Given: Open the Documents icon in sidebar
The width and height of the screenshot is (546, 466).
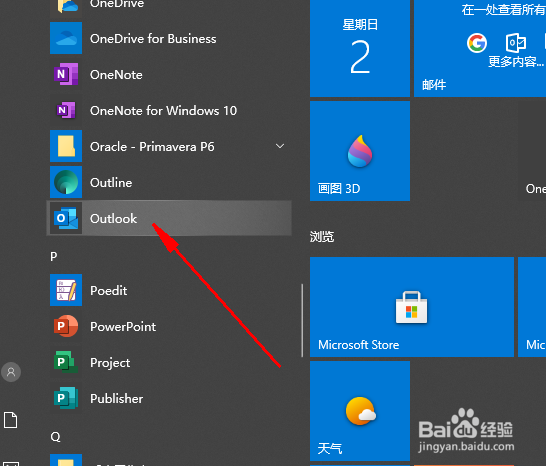Looking at the screenshot, I should point(10,420).
